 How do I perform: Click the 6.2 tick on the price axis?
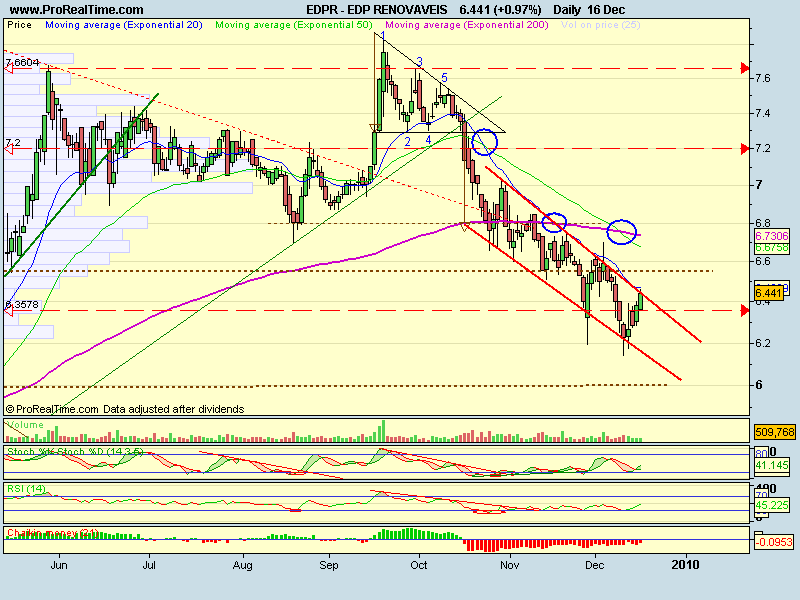762,343
